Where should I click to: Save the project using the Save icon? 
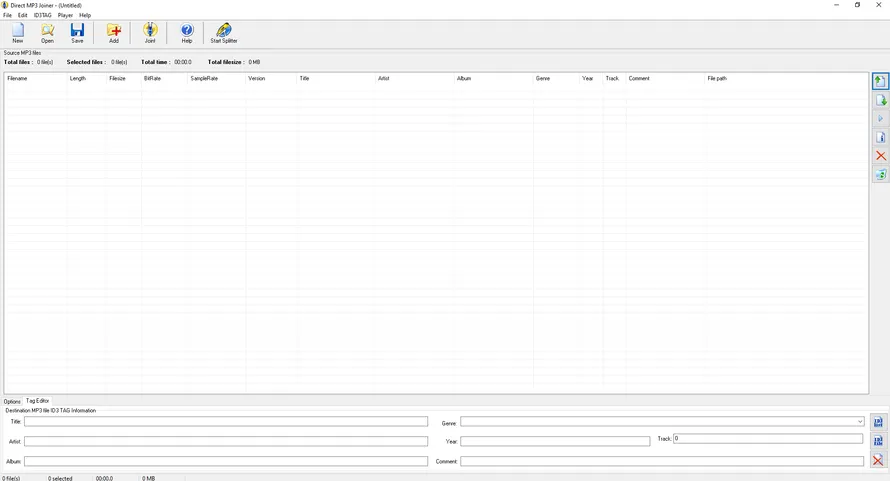click(77, 33)
